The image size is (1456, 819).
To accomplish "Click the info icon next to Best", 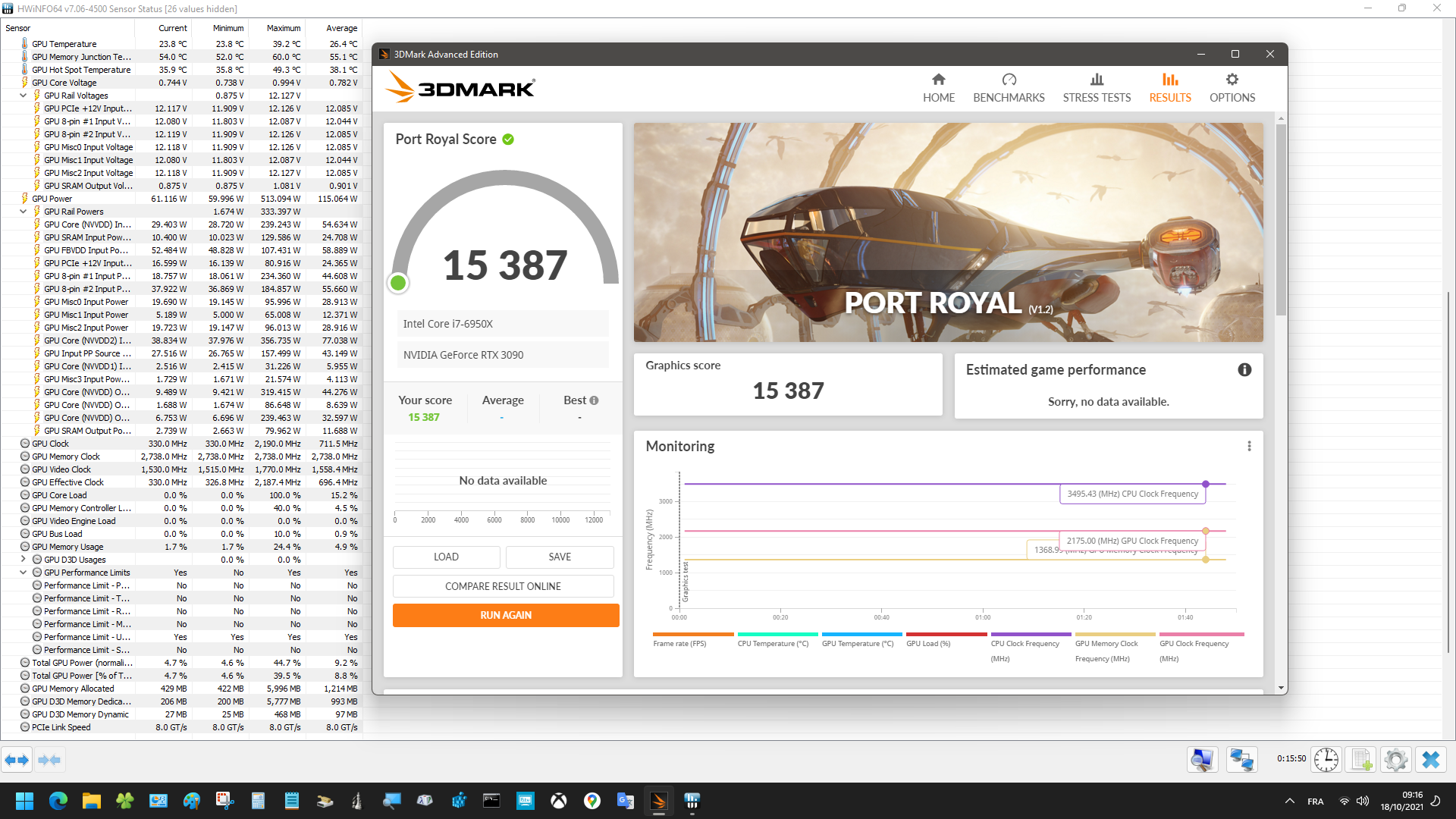I will click(594, 400).
